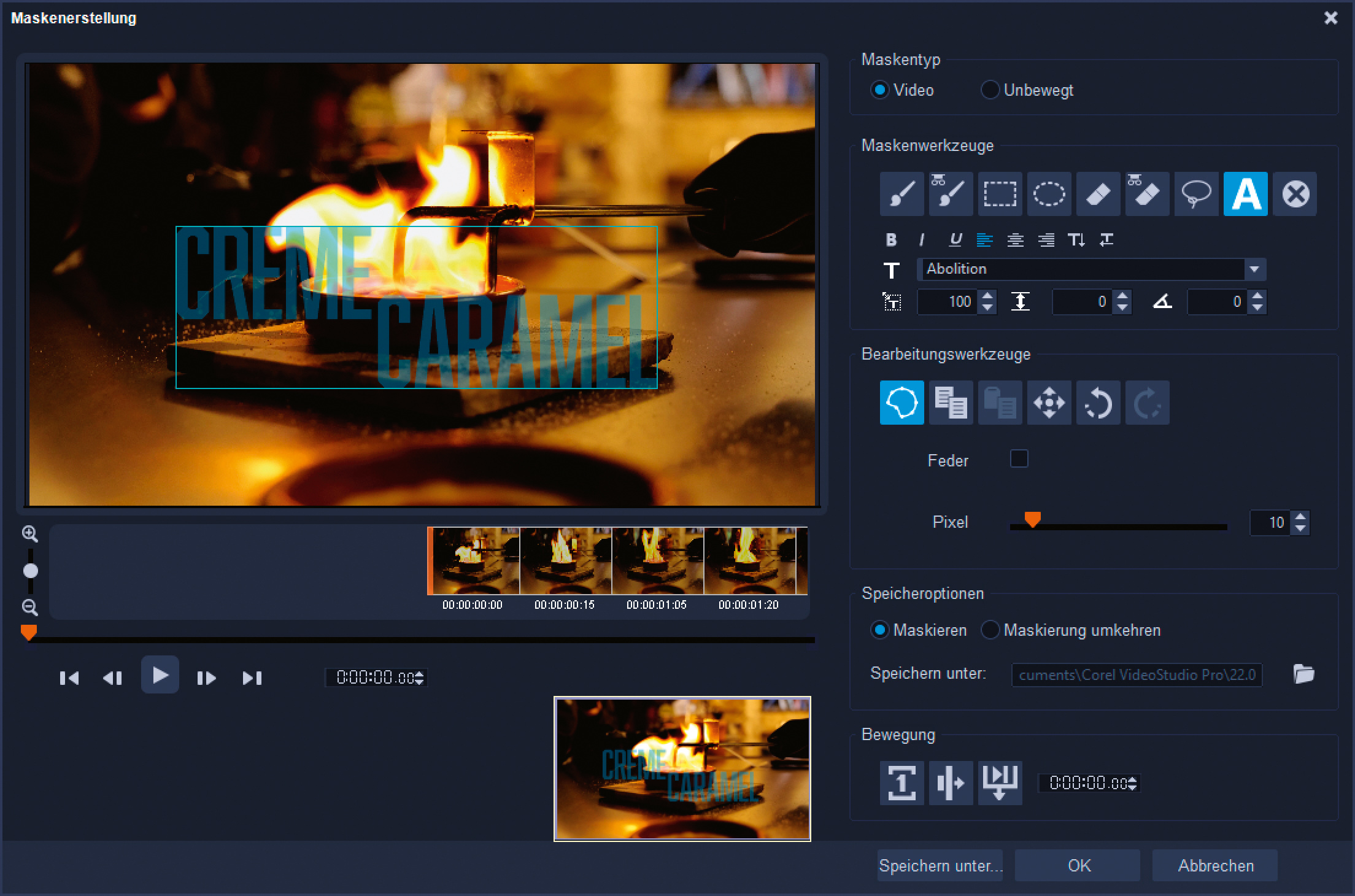Select the Mask Brush tool

pos(901,195)
